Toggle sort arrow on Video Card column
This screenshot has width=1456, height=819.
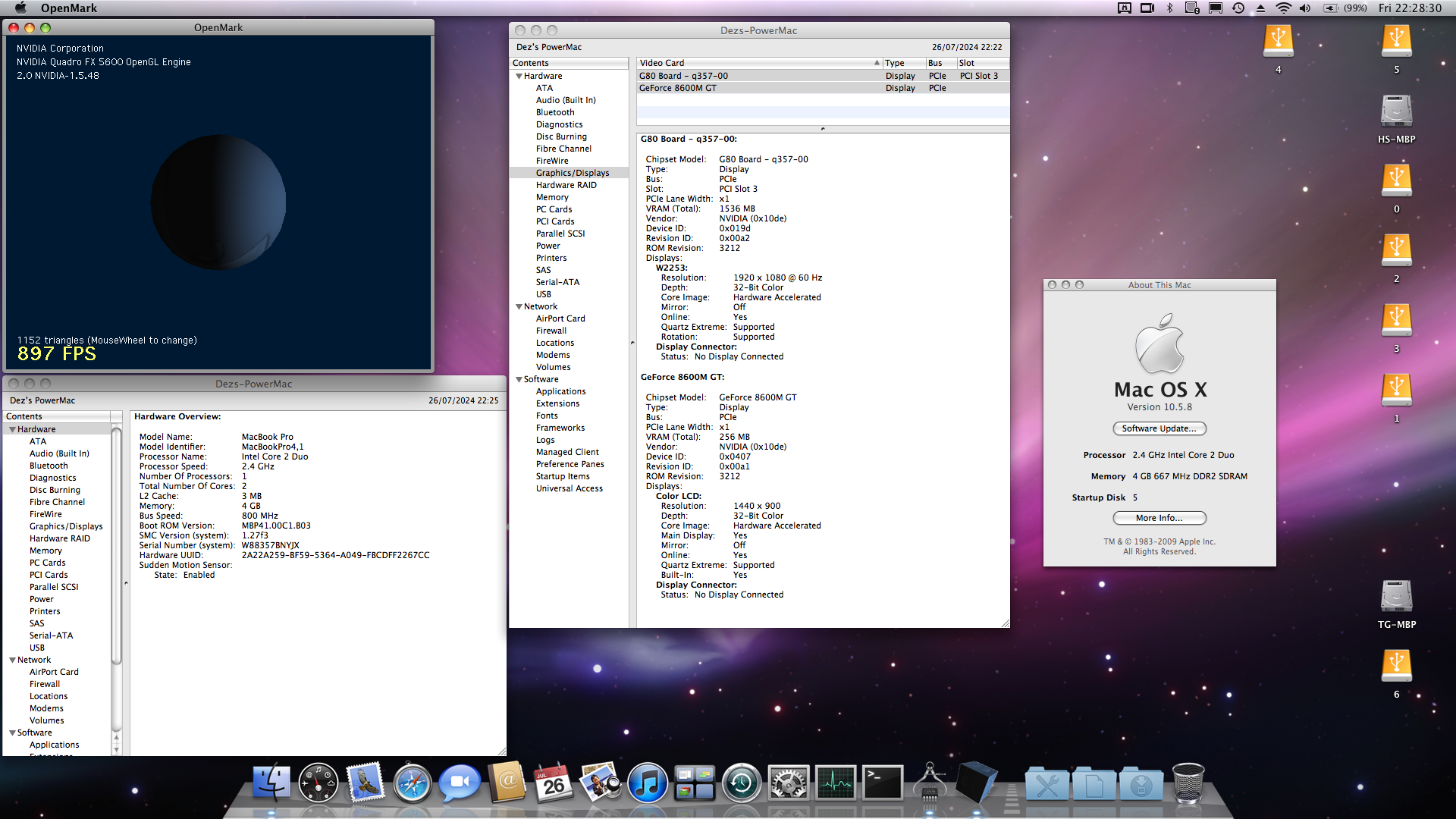877,63
